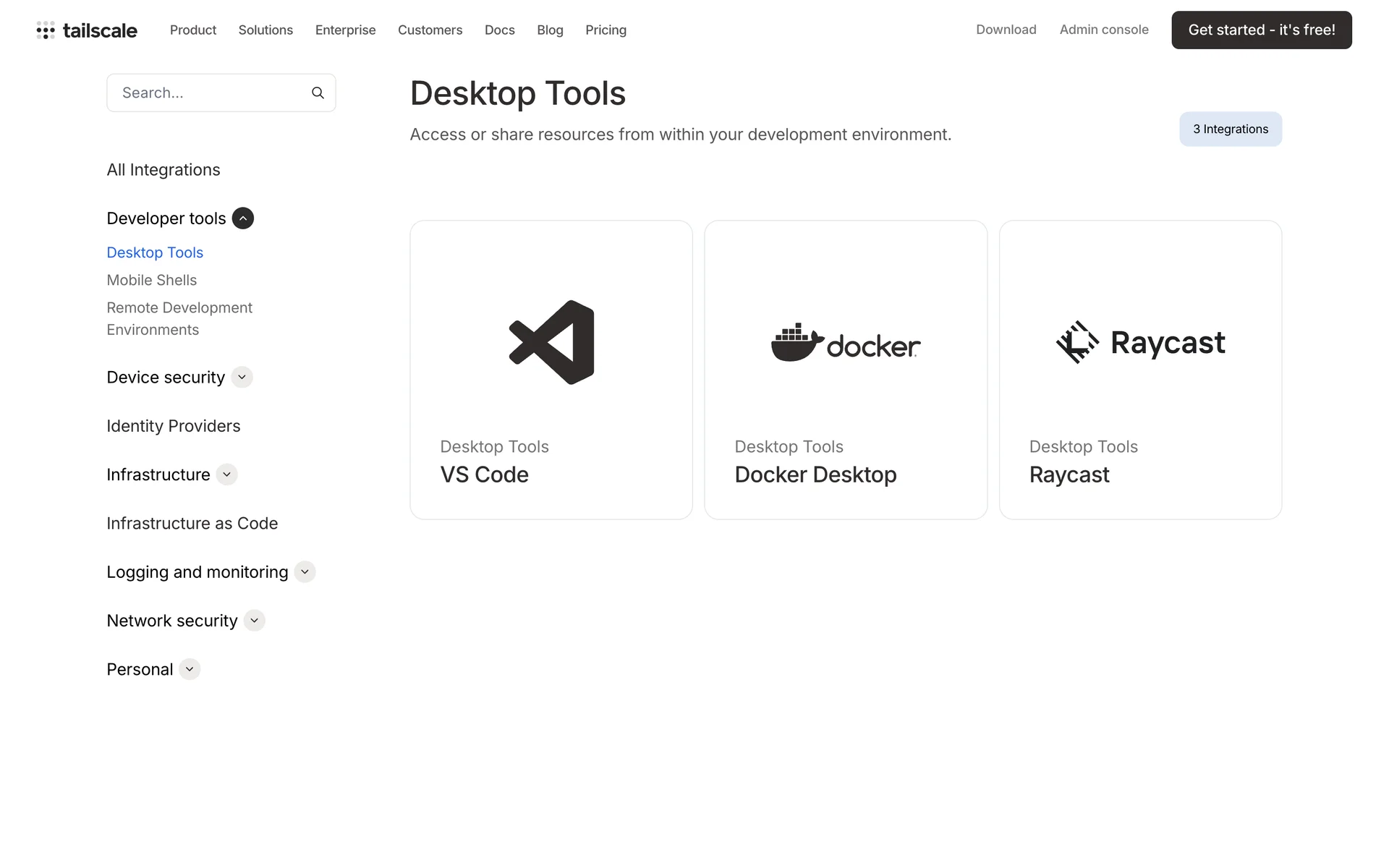
Task: Collapse the Developer tools section
Action: pos(243,218)
